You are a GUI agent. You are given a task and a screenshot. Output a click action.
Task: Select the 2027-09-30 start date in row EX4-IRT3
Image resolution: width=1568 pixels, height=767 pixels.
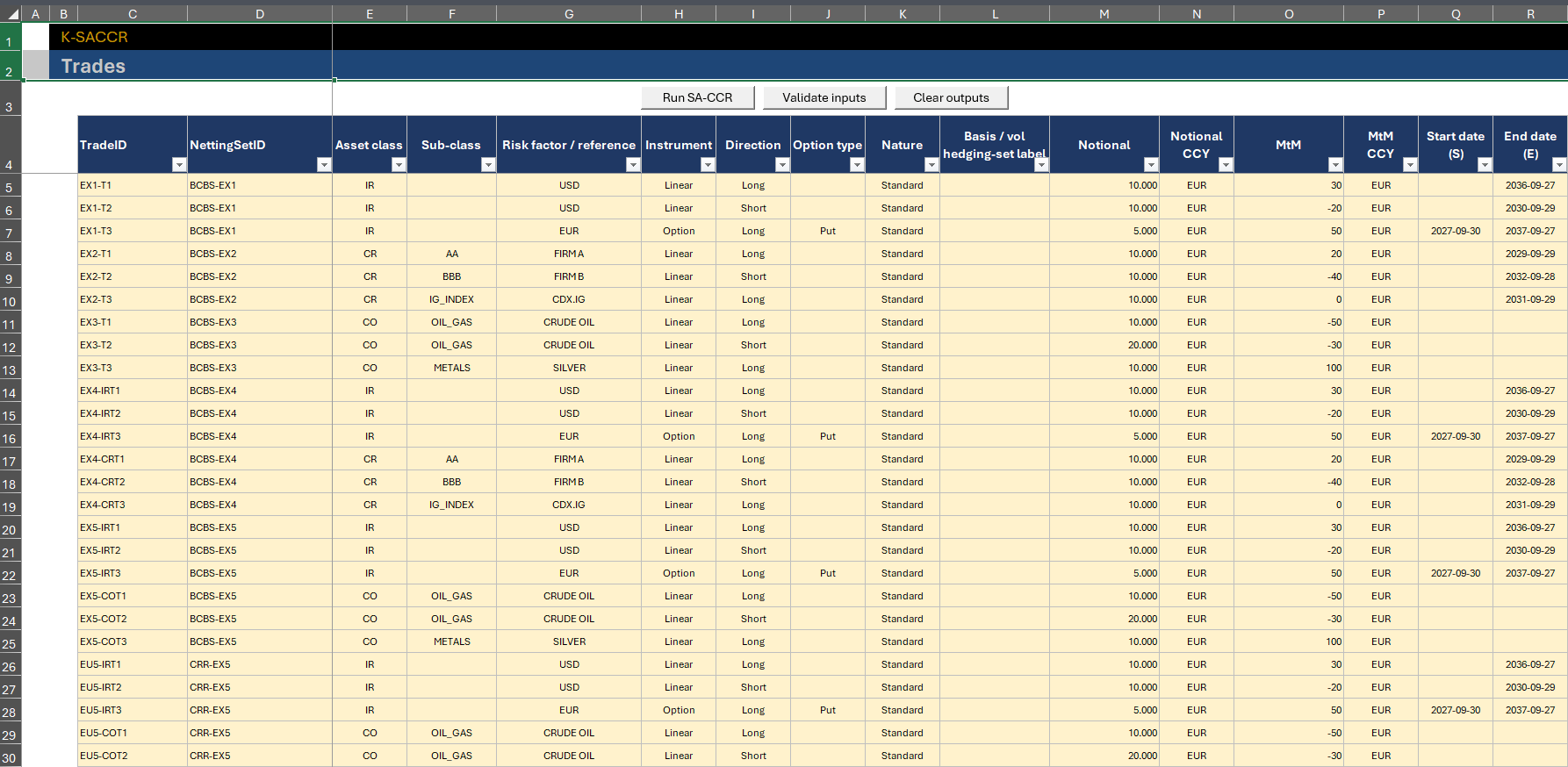click(1456, 436)
